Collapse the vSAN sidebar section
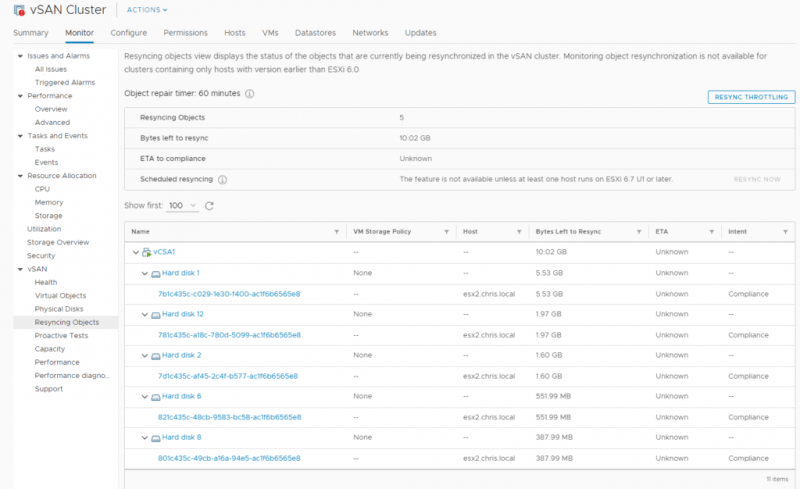This screenshot has width=800, height=489. click(x=20, y=269)
